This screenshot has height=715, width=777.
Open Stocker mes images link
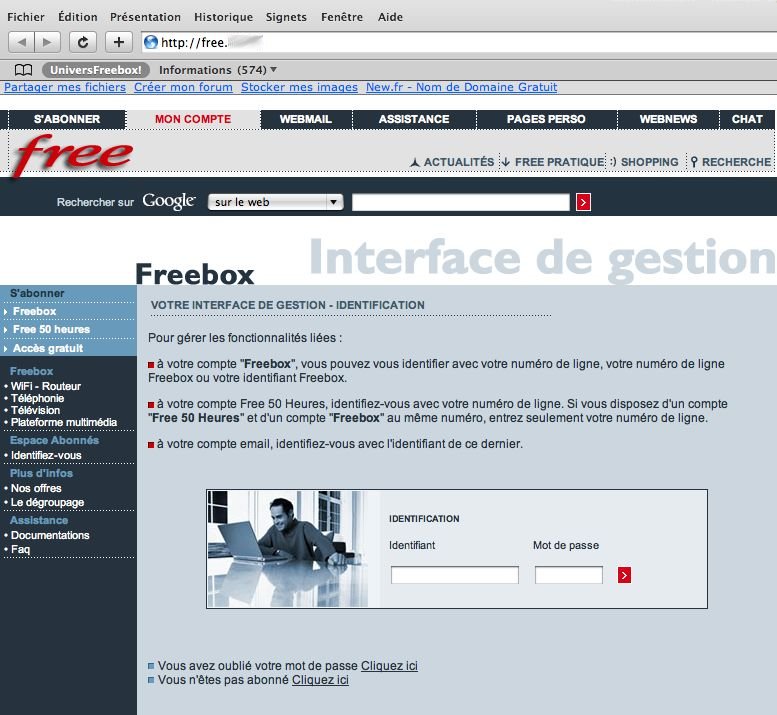299,87
